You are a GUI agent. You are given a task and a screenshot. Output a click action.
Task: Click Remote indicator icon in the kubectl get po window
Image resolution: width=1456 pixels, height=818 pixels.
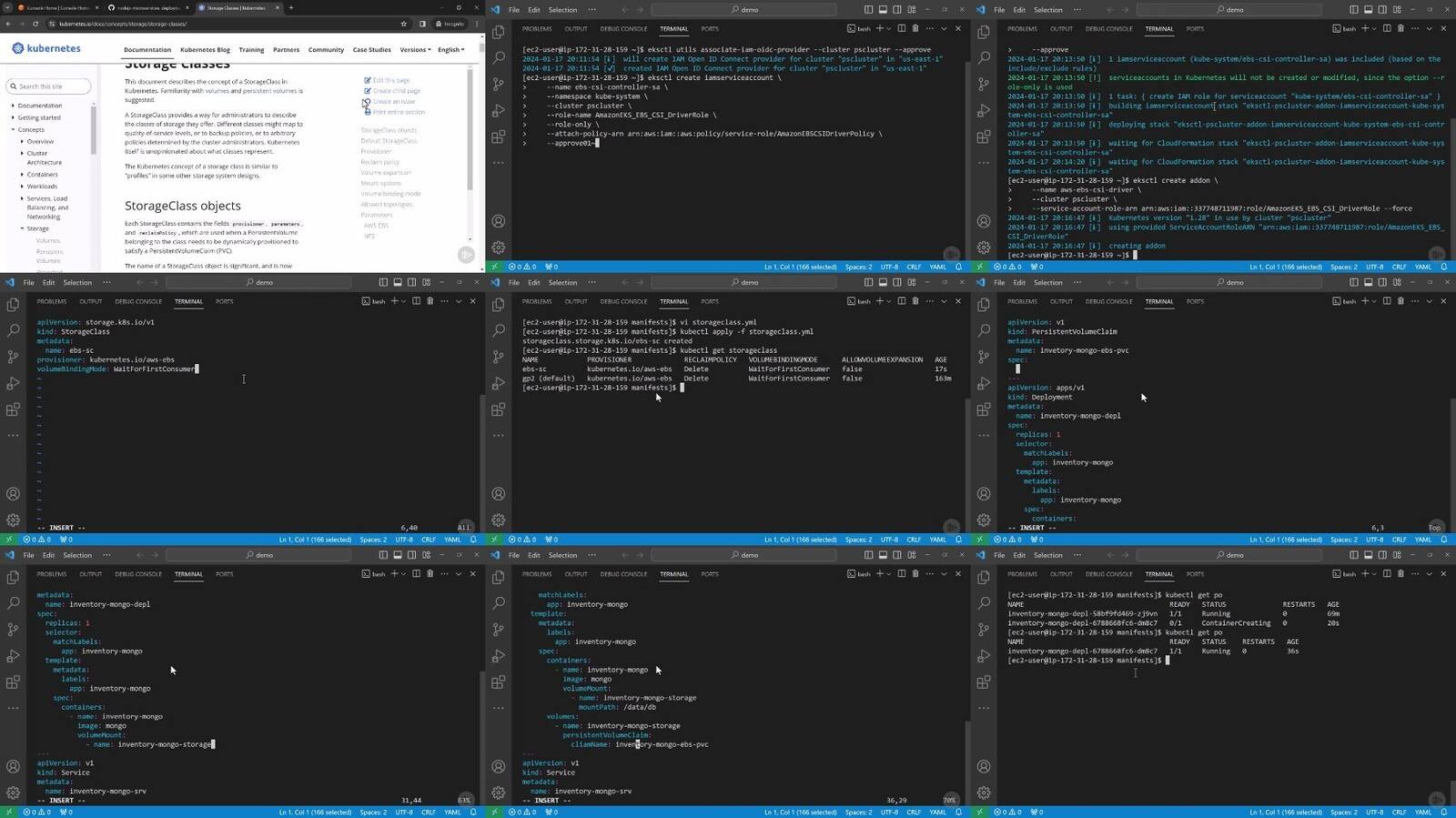click(980, 812)
